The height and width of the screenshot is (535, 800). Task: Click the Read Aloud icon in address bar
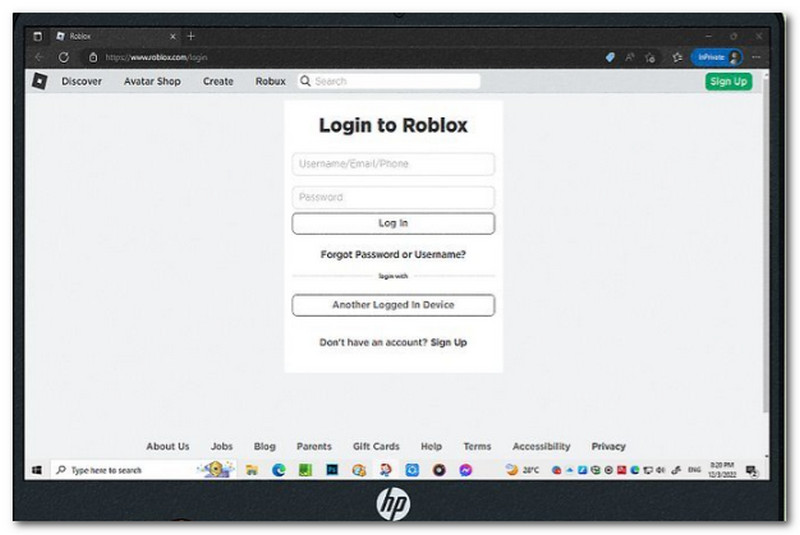[630, 57]
